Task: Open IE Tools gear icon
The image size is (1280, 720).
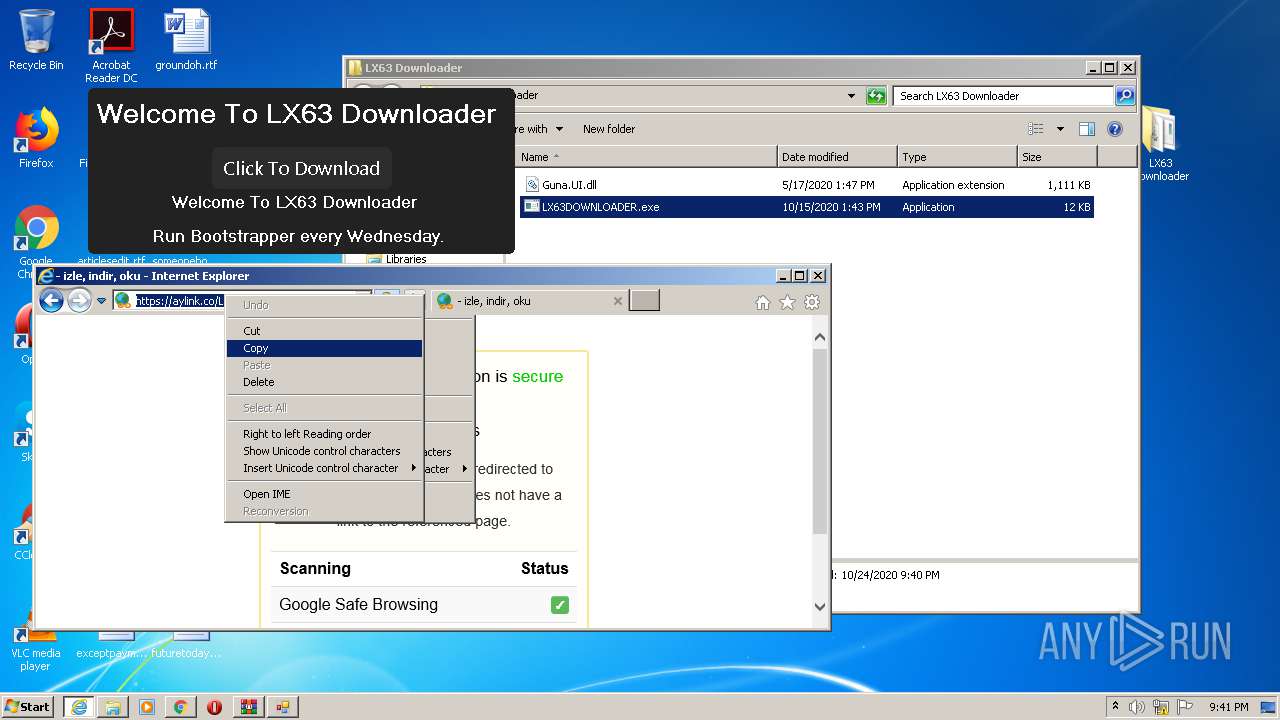Action: tap(812, 302)
